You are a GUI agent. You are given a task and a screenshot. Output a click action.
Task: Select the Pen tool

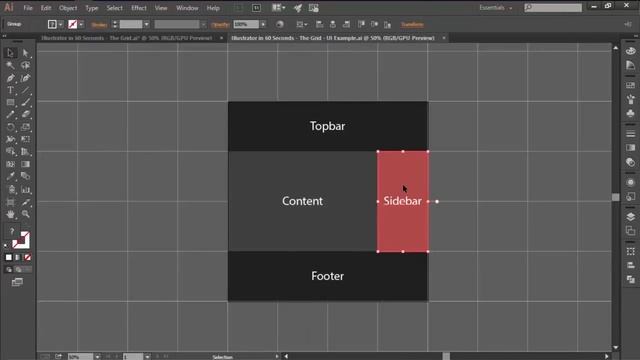click(x=10, y=78)
